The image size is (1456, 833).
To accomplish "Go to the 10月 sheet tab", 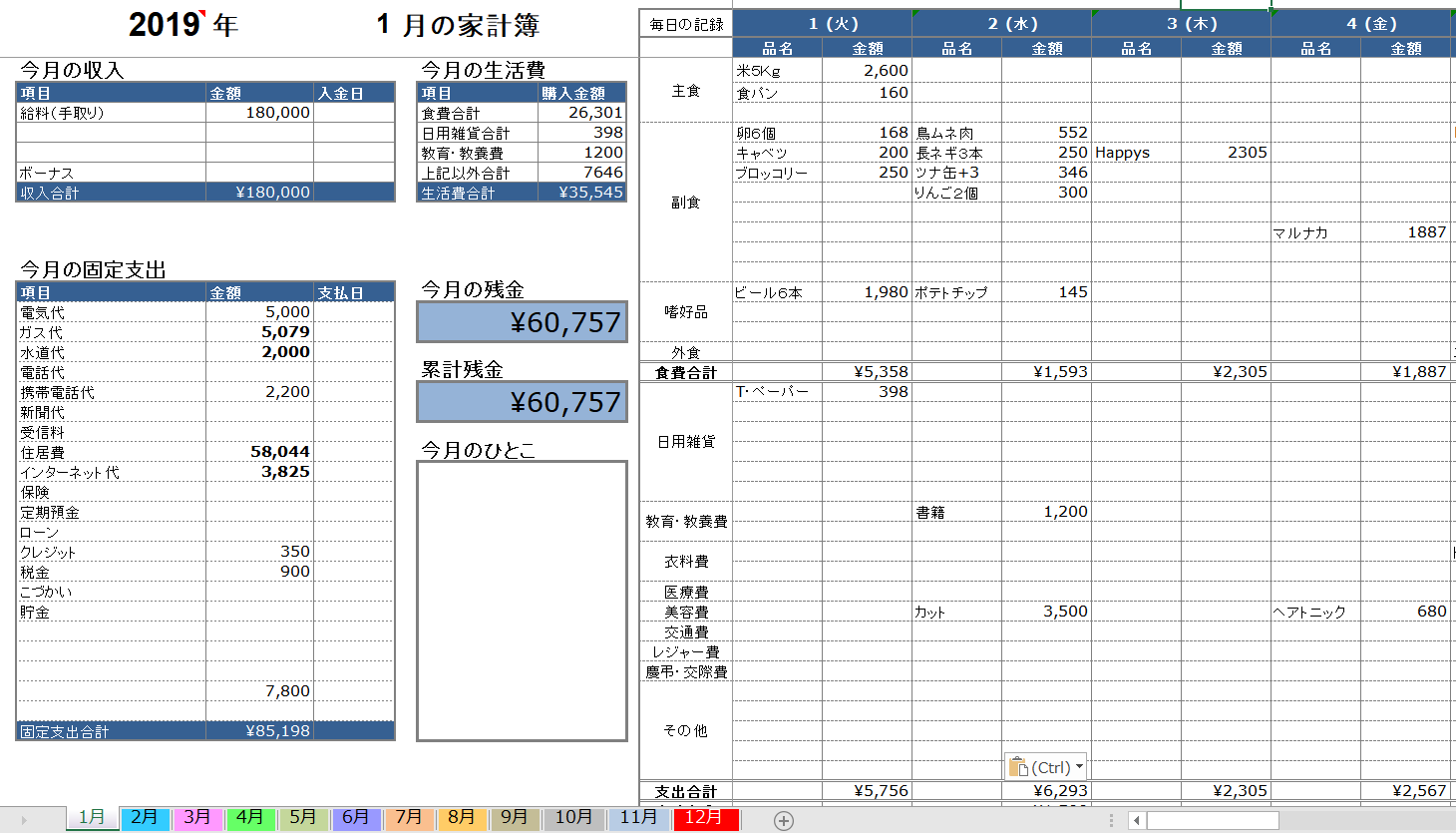I will tap(573, 818).
